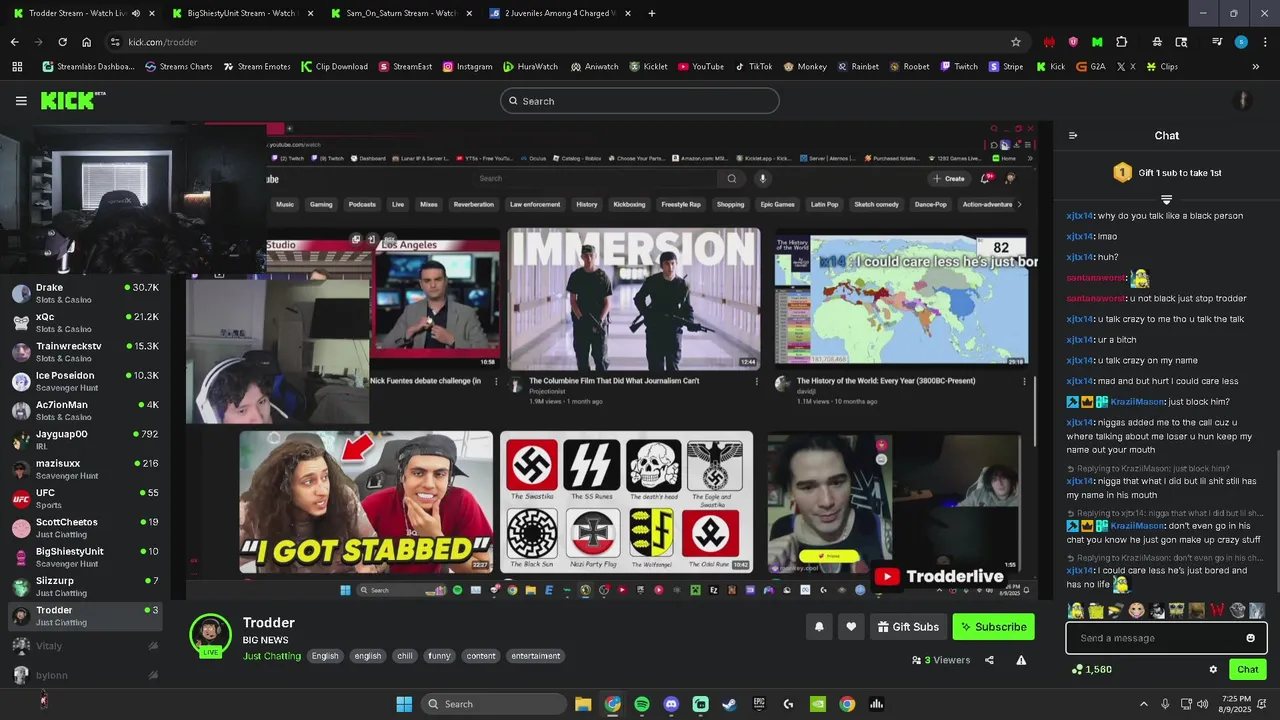Bookmark this page with the star icon
The height and width of the screenshot is (720, 1280).
(1016, 42)
